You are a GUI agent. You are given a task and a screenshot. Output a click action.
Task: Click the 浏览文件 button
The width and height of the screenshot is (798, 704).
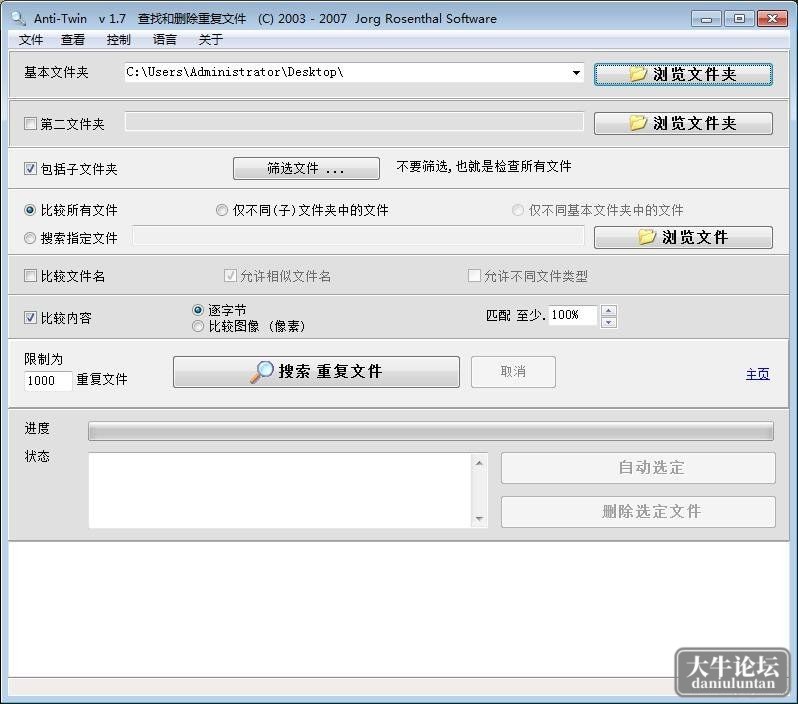683,237
